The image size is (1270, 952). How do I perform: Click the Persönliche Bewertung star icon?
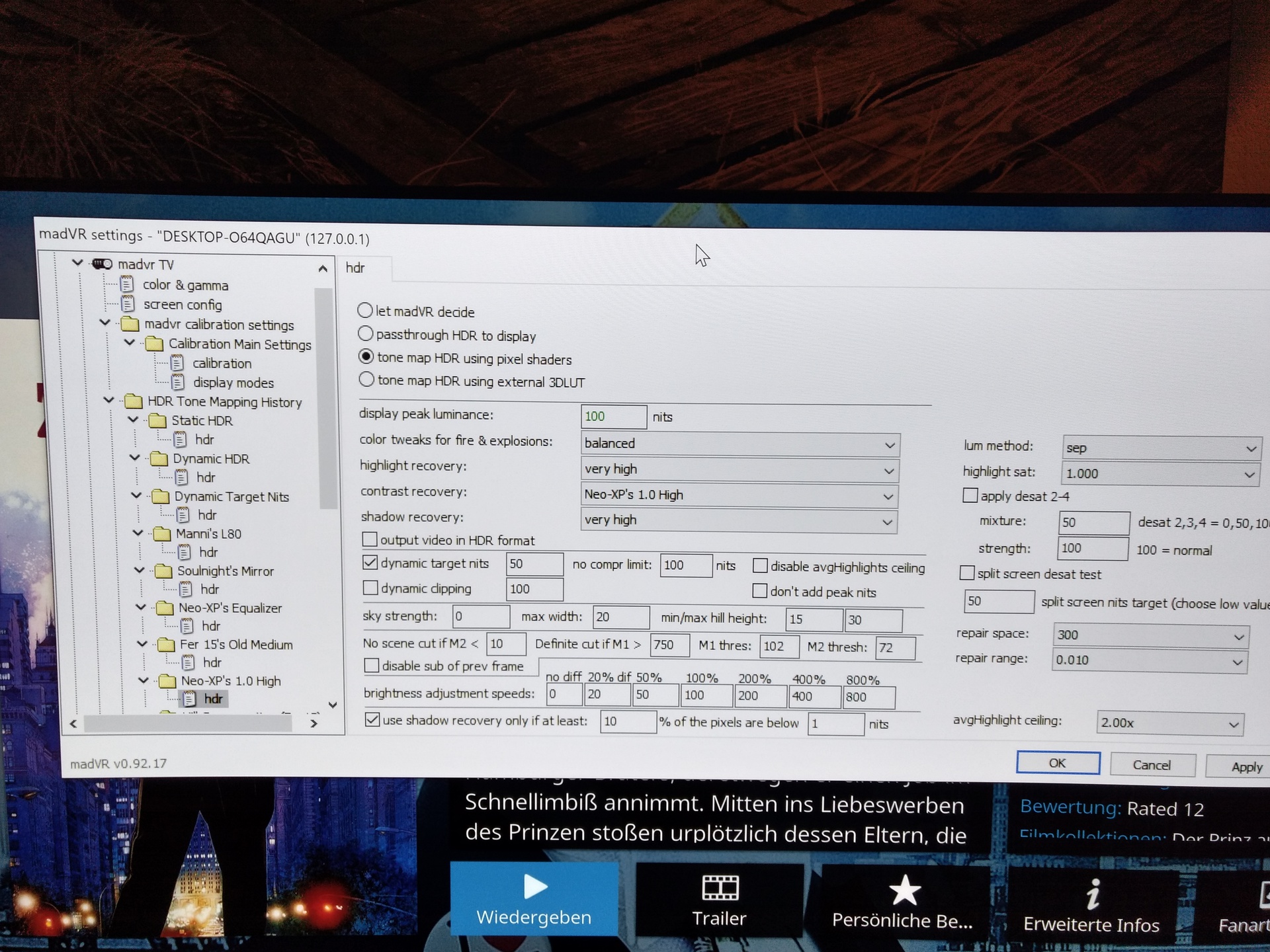[x=904, y=890]
